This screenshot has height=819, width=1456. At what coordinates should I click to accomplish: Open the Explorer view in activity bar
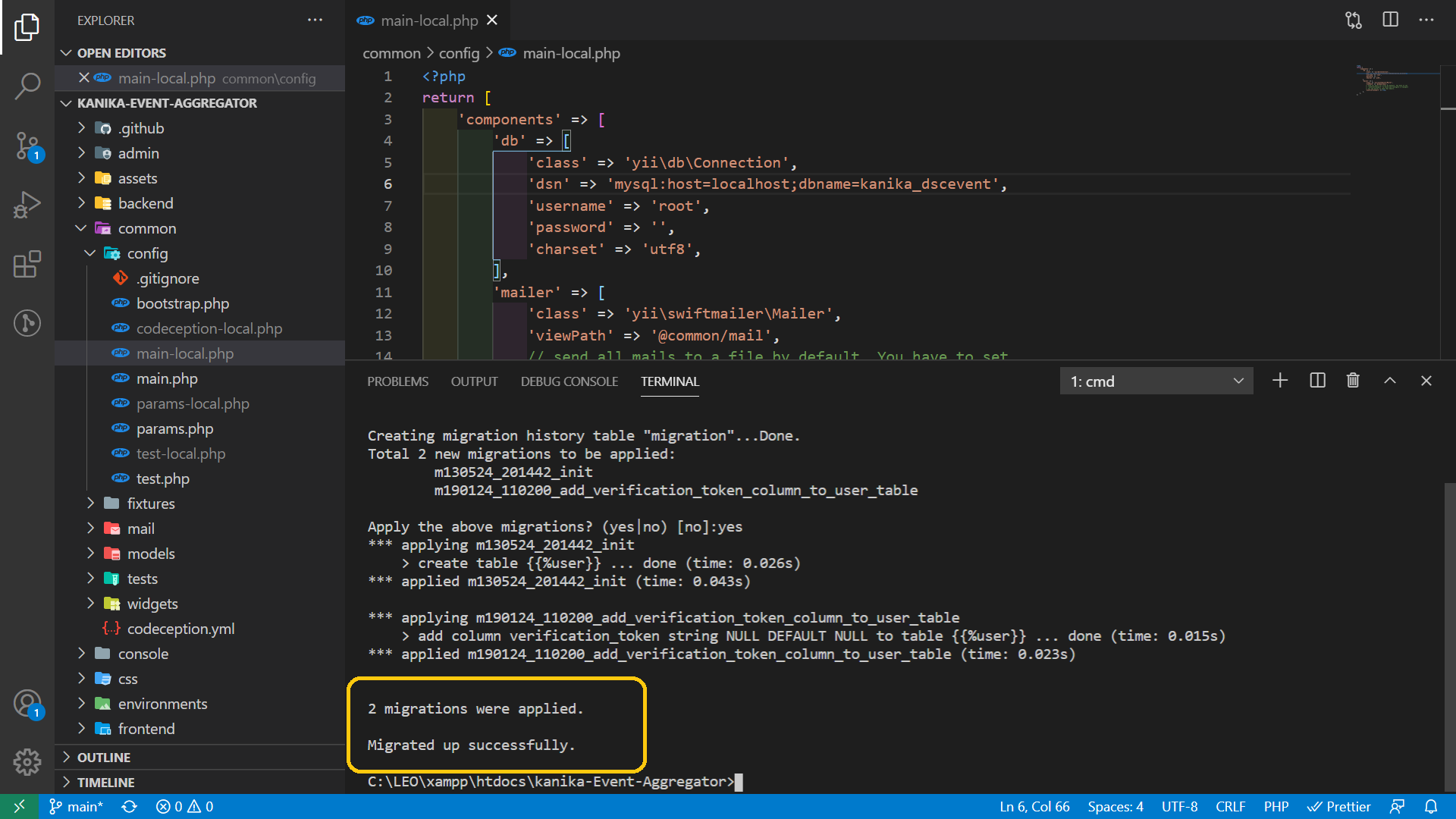[27, 28]
